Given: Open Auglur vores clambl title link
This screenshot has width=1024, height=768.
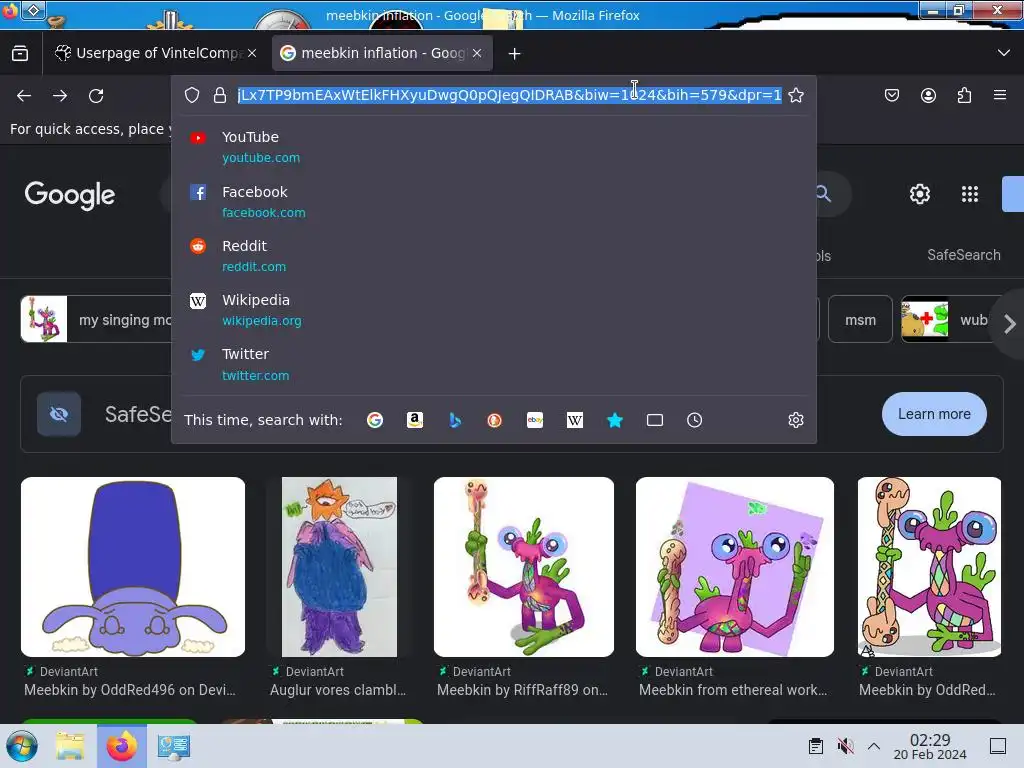Looking at the screenshot, I should tap(338, 690).
